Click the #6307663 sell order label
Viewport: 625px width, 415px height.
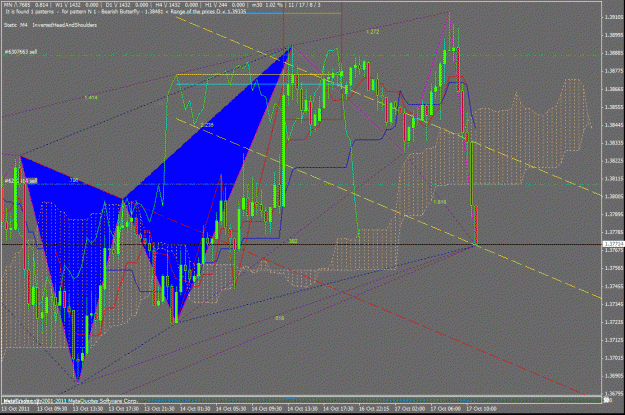coord(21,52)
